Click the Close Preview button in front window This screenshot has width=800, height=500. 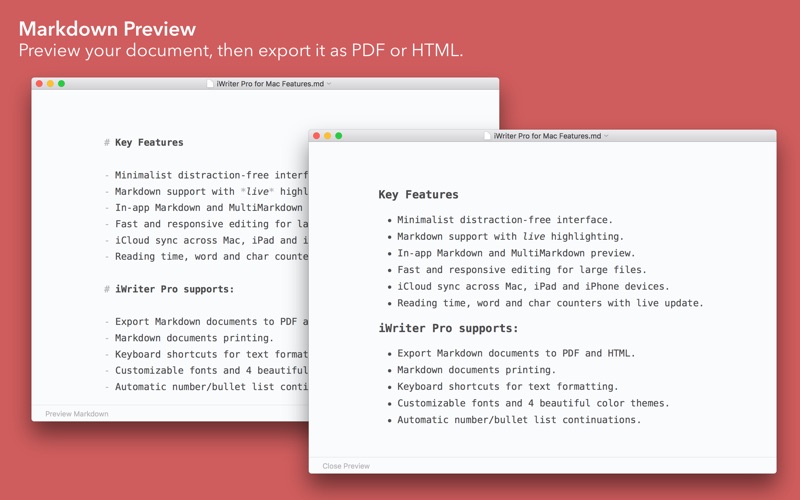[x=346, y=466]
